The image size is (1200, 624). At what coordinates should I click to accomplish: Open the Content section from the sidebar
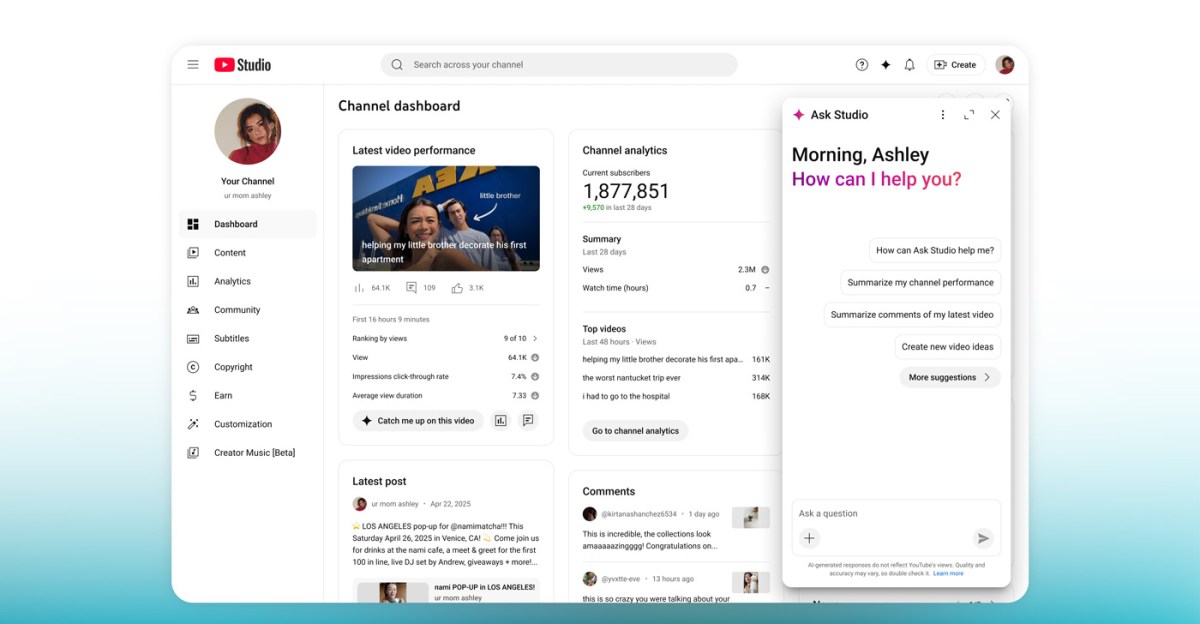[230, 253]
